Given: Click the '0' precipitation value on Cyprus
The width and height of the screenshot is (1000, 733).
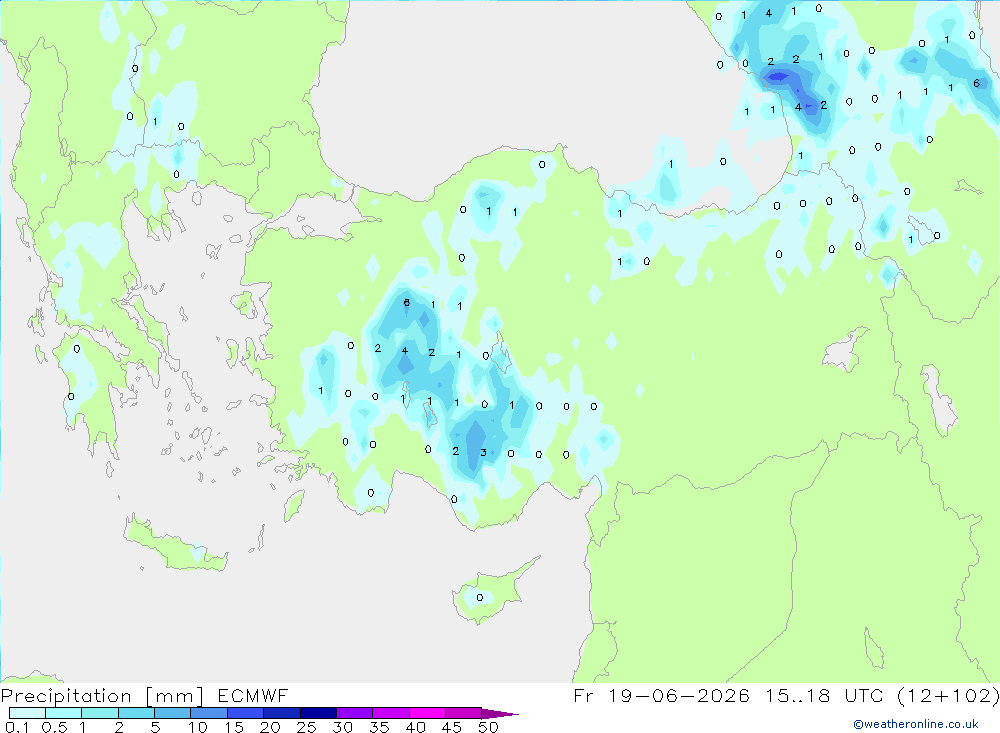Looking at the screenshot, I should coord(480,598).
